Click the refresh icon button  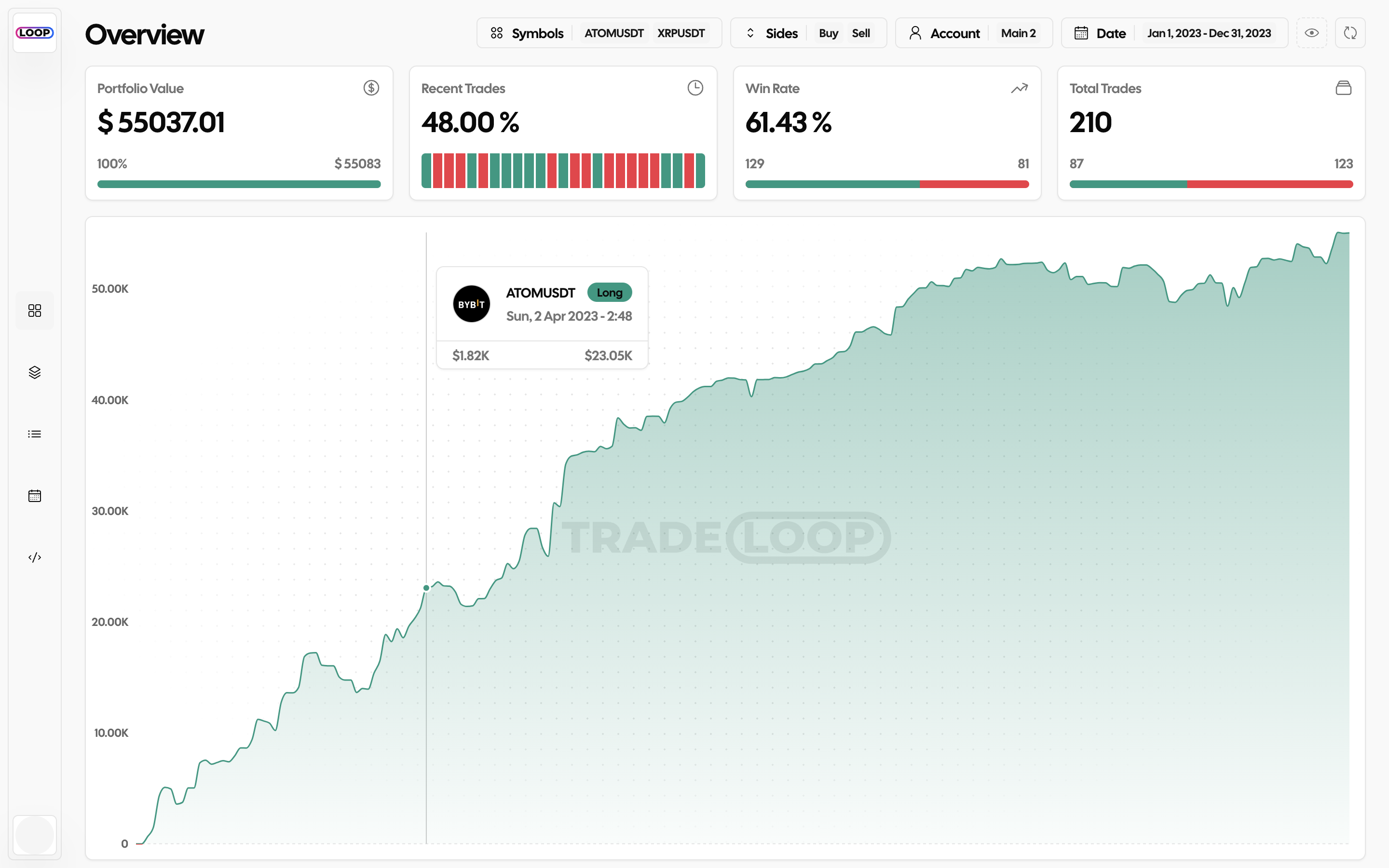click(1350, 33)
